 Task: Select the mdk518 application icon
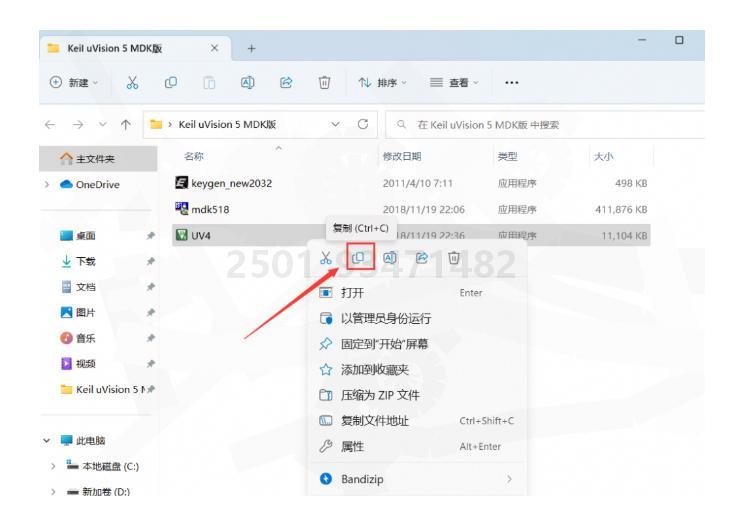(x=181, y=209)
